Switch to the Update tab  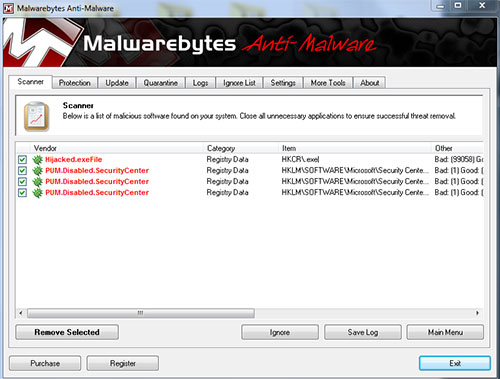(x=117, y=83)
